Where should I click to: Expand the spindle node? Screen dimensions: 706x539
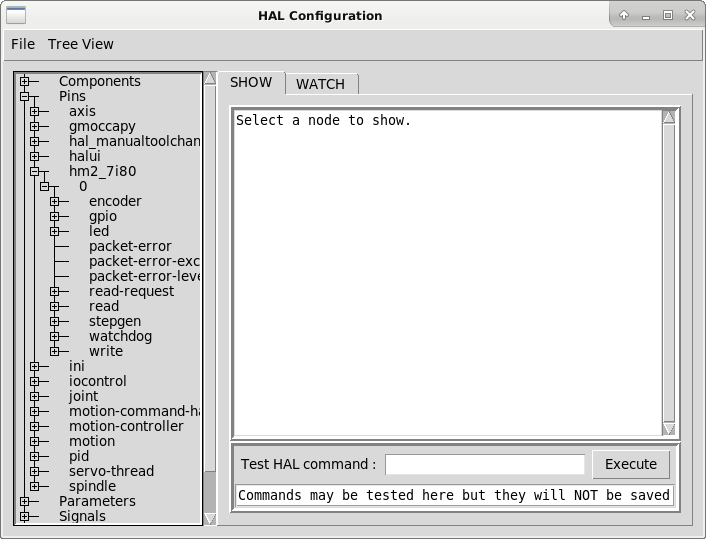click(35, 486)
